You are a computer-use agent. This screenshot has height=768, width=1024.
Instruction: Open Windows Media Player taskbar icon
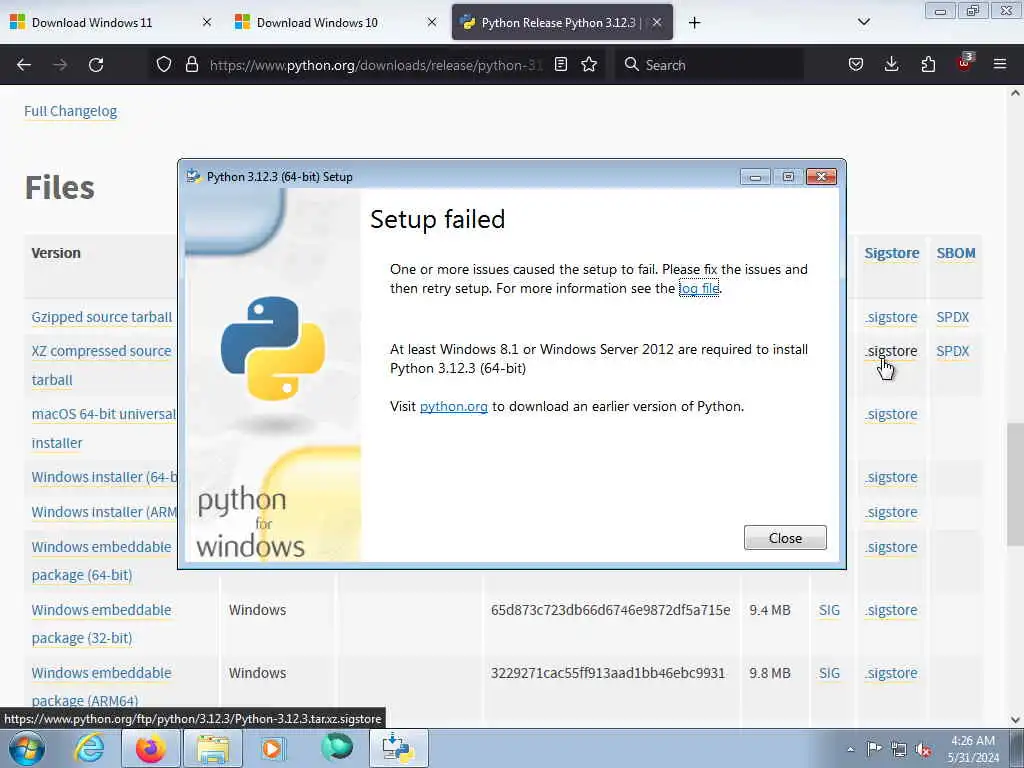coord(274,748)
